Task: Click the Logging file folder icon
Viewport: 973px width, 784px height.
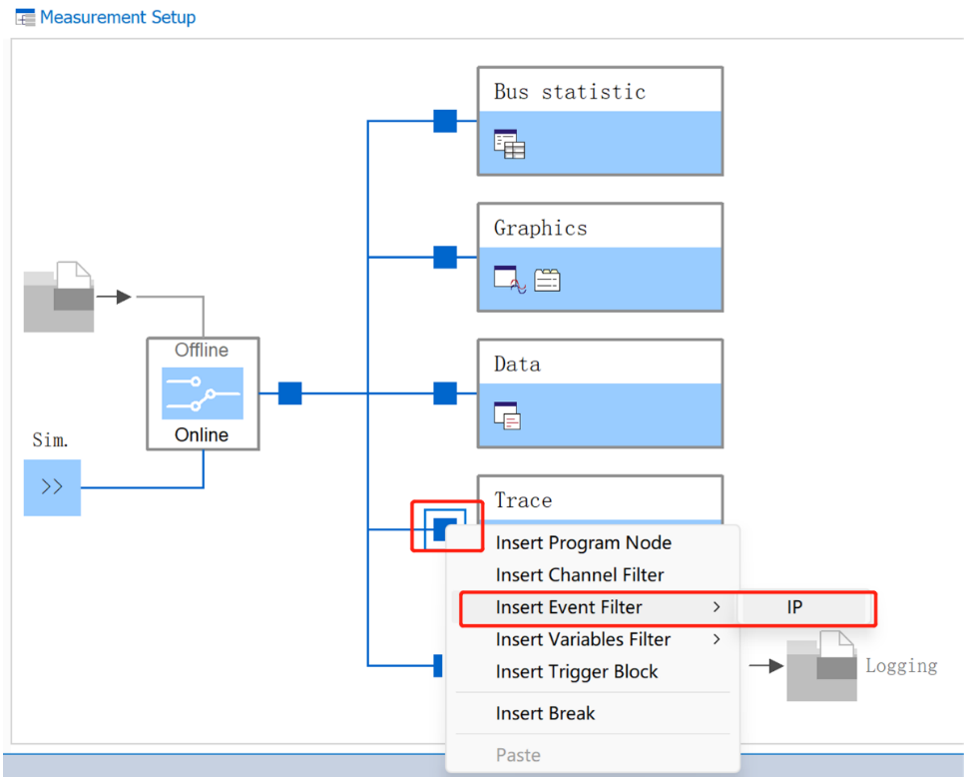Action: click(821, 666)
